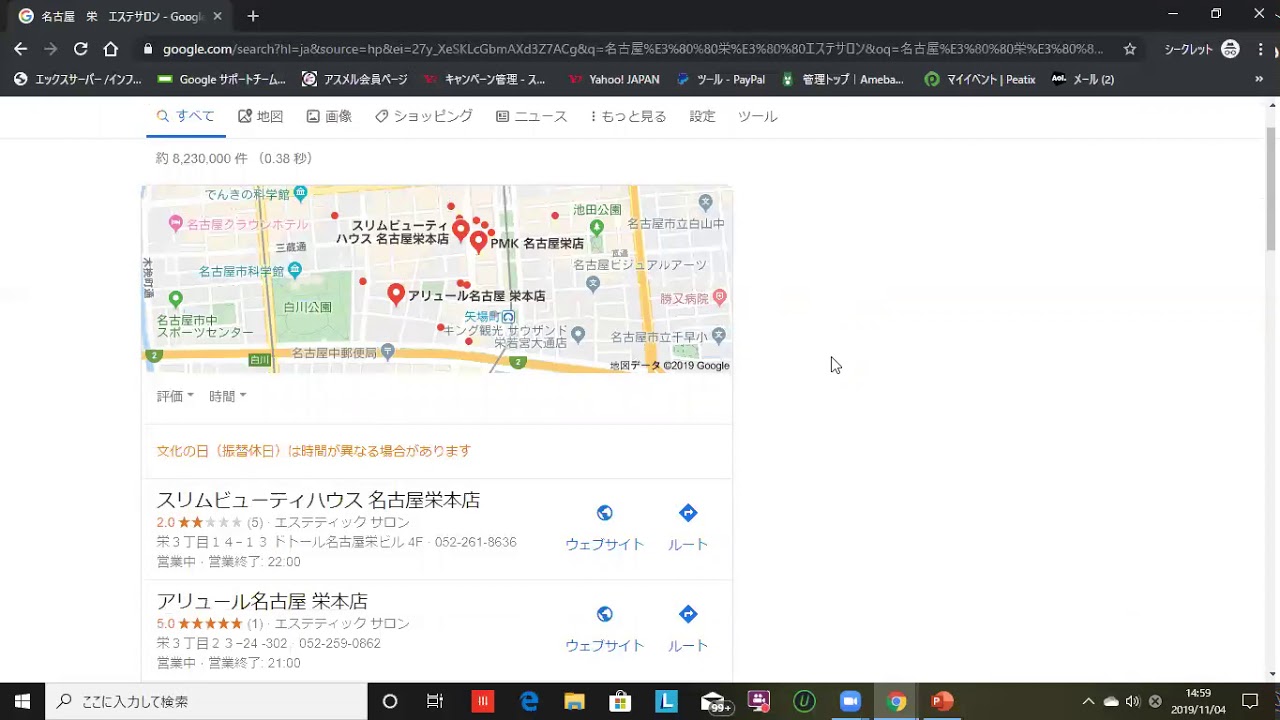Viewport: 1280px width, 720px height.
Task: Open the Mail app showing 99+
Action: point(714,701)
